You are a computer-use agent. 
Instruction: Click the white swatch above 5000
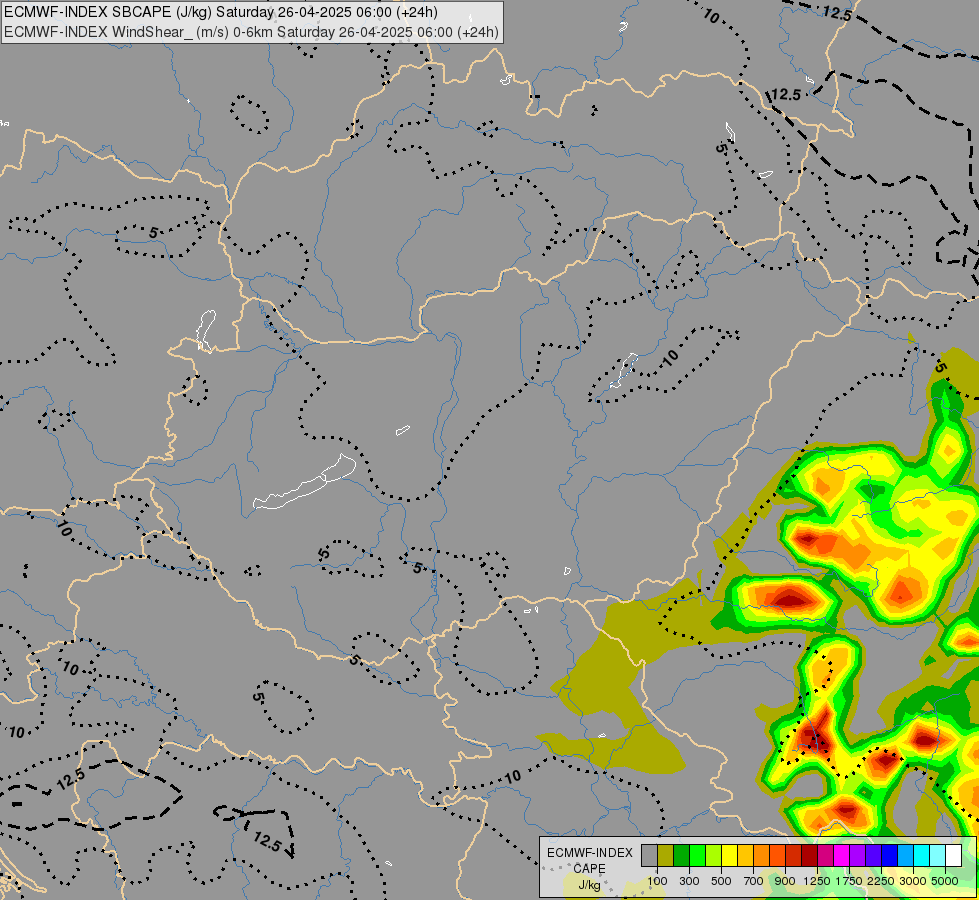(x=953, y=855)
